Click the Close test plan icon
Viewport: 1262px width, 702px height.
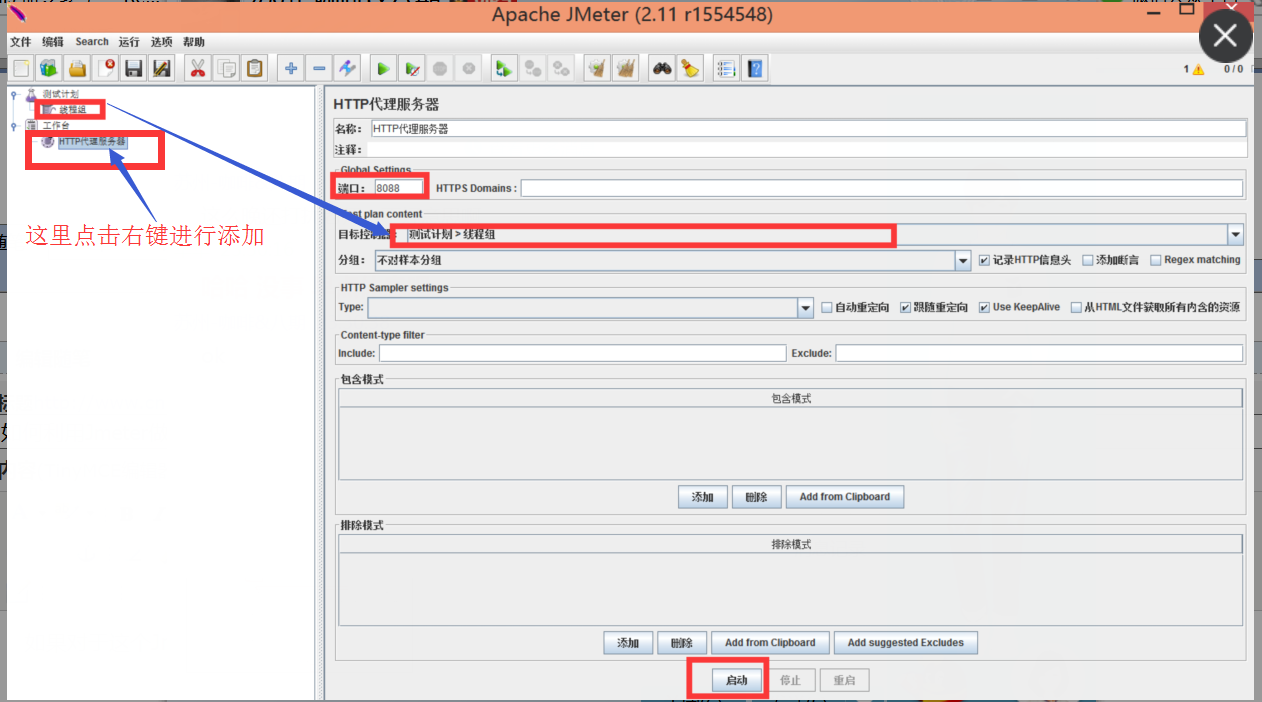coord(105,68)
